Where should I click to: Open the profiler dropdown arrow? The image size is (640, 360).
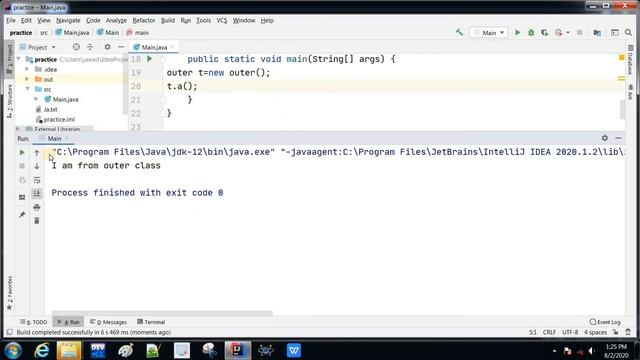[568, 33]
